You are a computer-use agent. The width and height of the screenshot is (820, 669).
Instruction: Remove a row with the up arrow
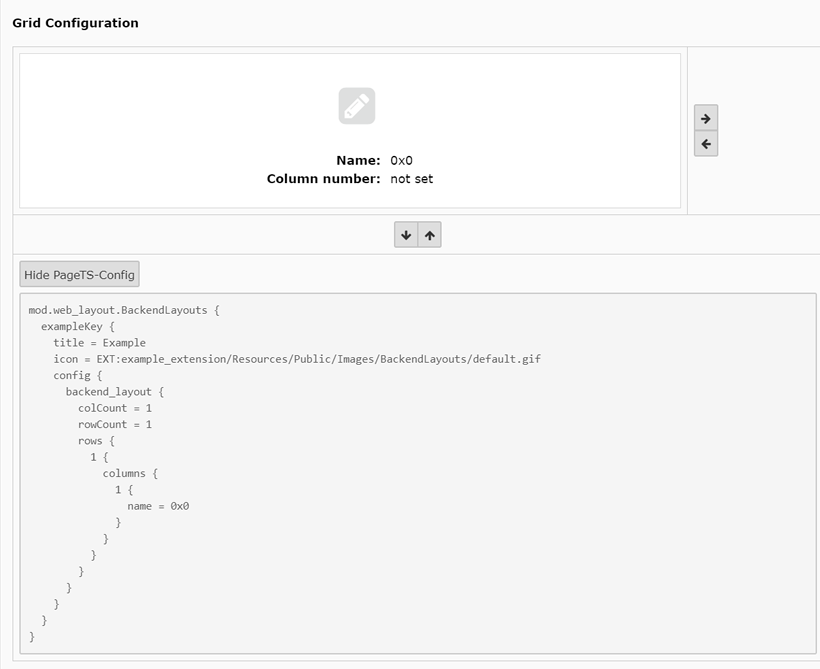click(430, 235)
